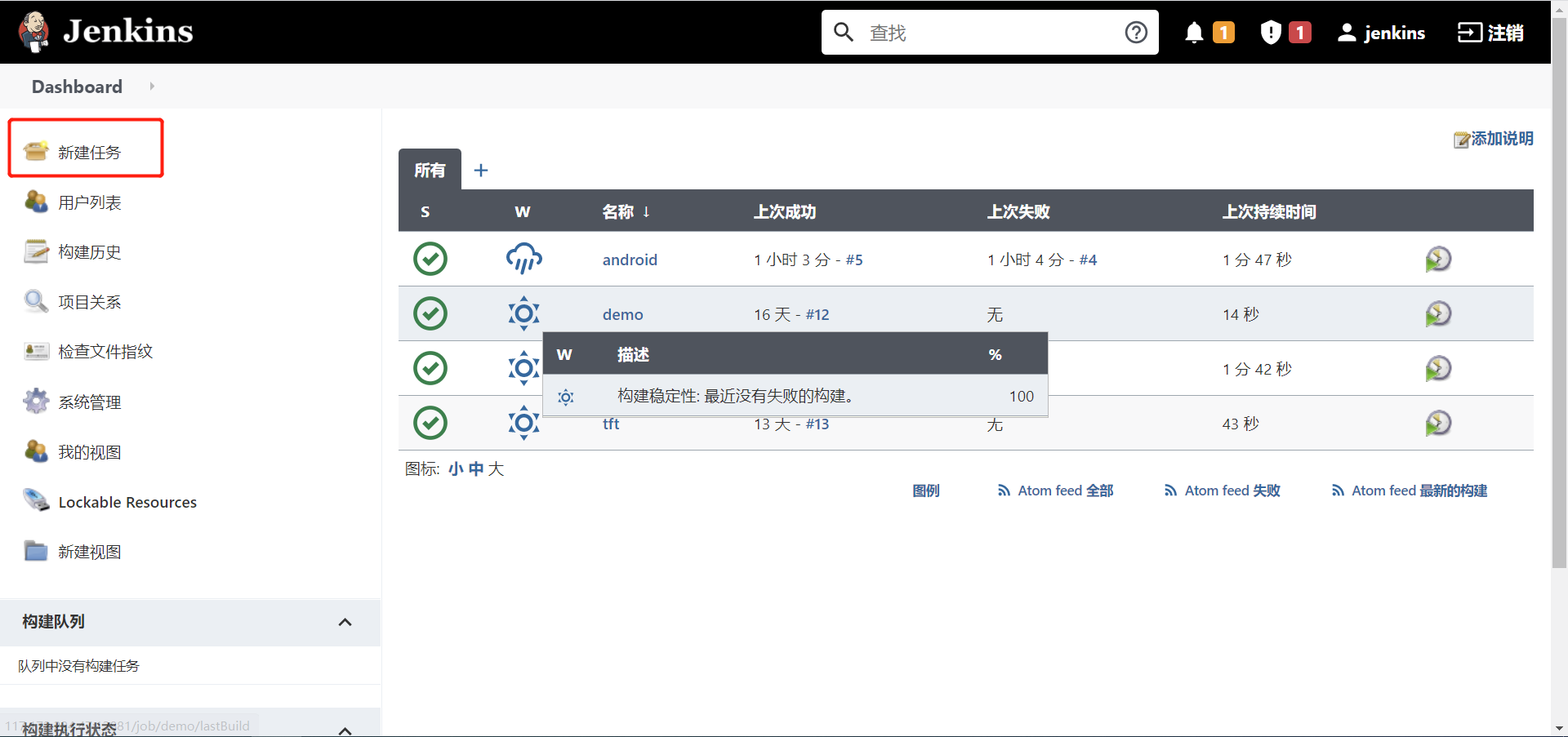1568x737 pixels.
Task: Sort by 上次失败 column
Action: 1018,212
